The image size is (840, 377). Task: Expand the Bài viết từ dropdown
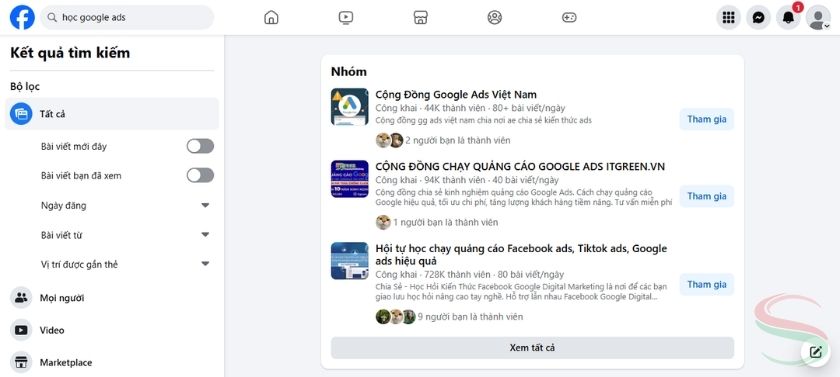pyautogui.click(x=205, y=235)
